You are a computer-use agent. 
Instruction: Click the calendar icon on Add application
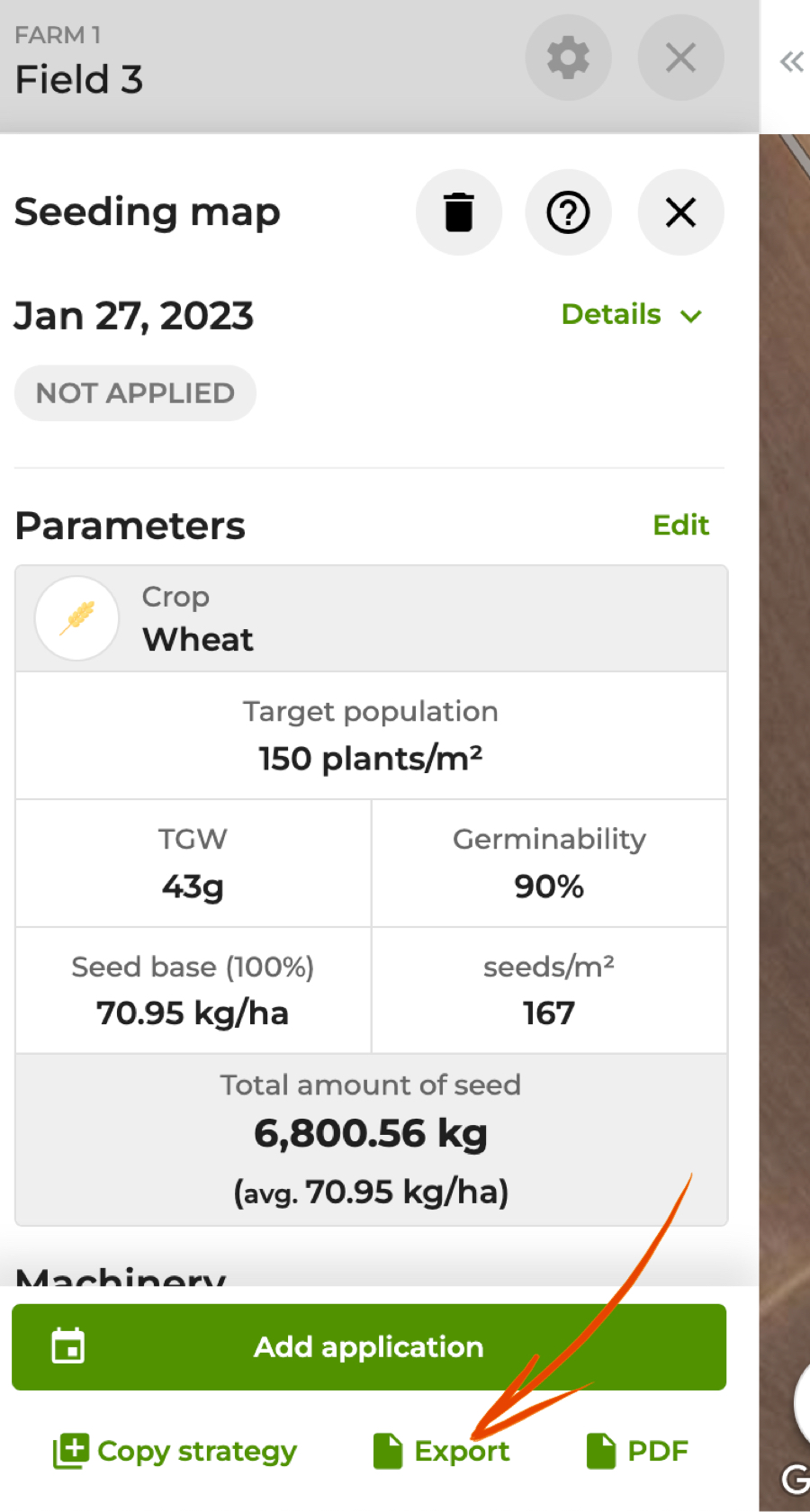(68, 1346)
